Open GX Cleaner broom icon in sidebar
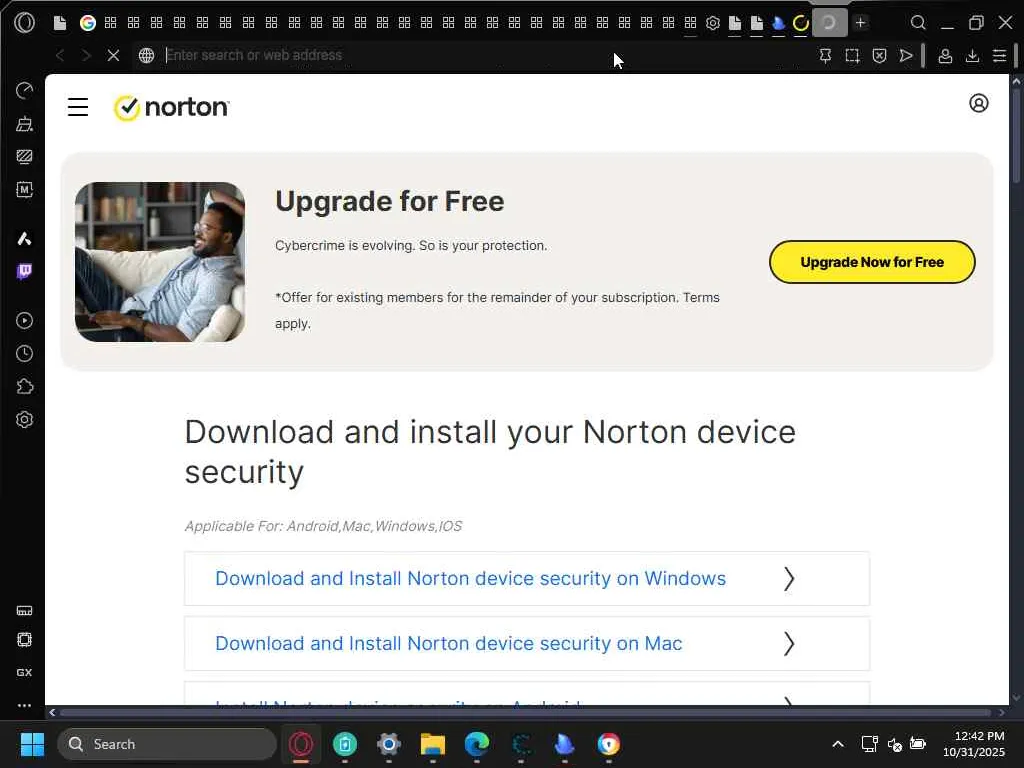The image size is (1024, 768). point(24,123)
